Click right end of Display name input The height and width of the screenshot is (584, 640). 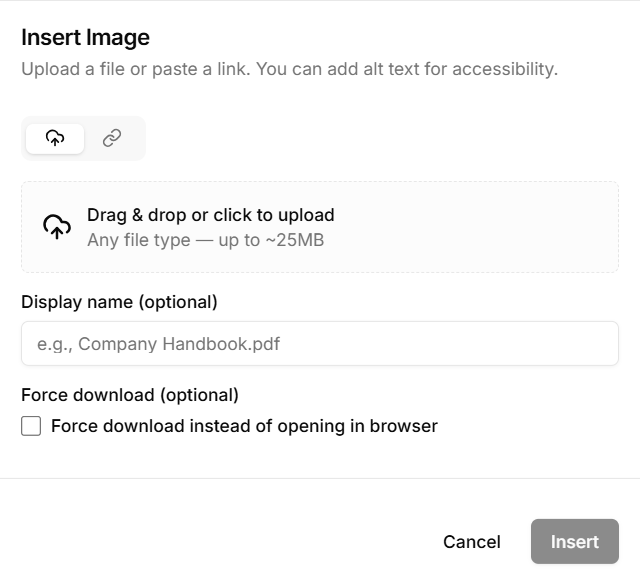tap(590, 343)
